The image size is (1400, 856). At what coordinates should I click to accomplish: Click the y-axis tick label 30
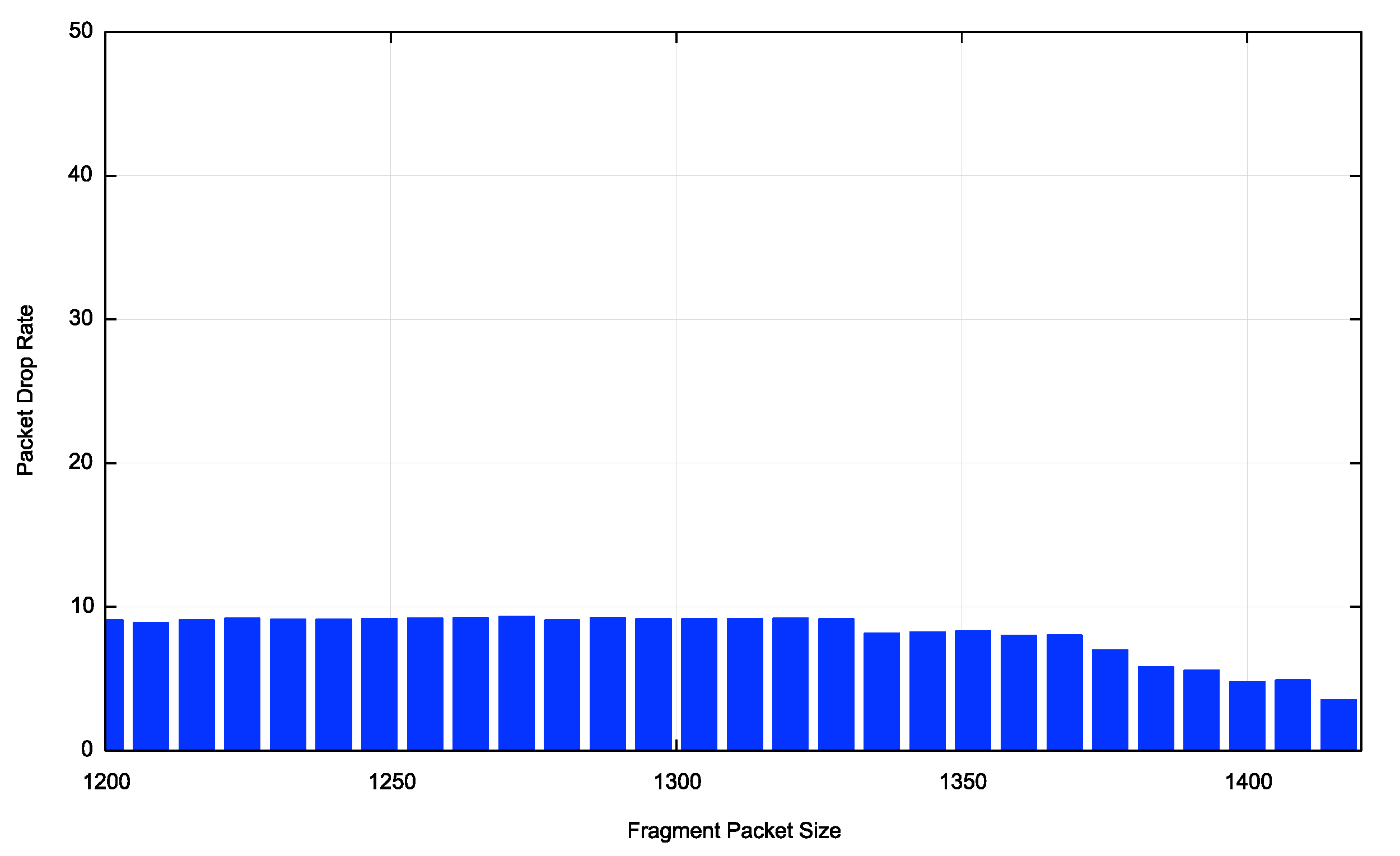tap(80, 318)
